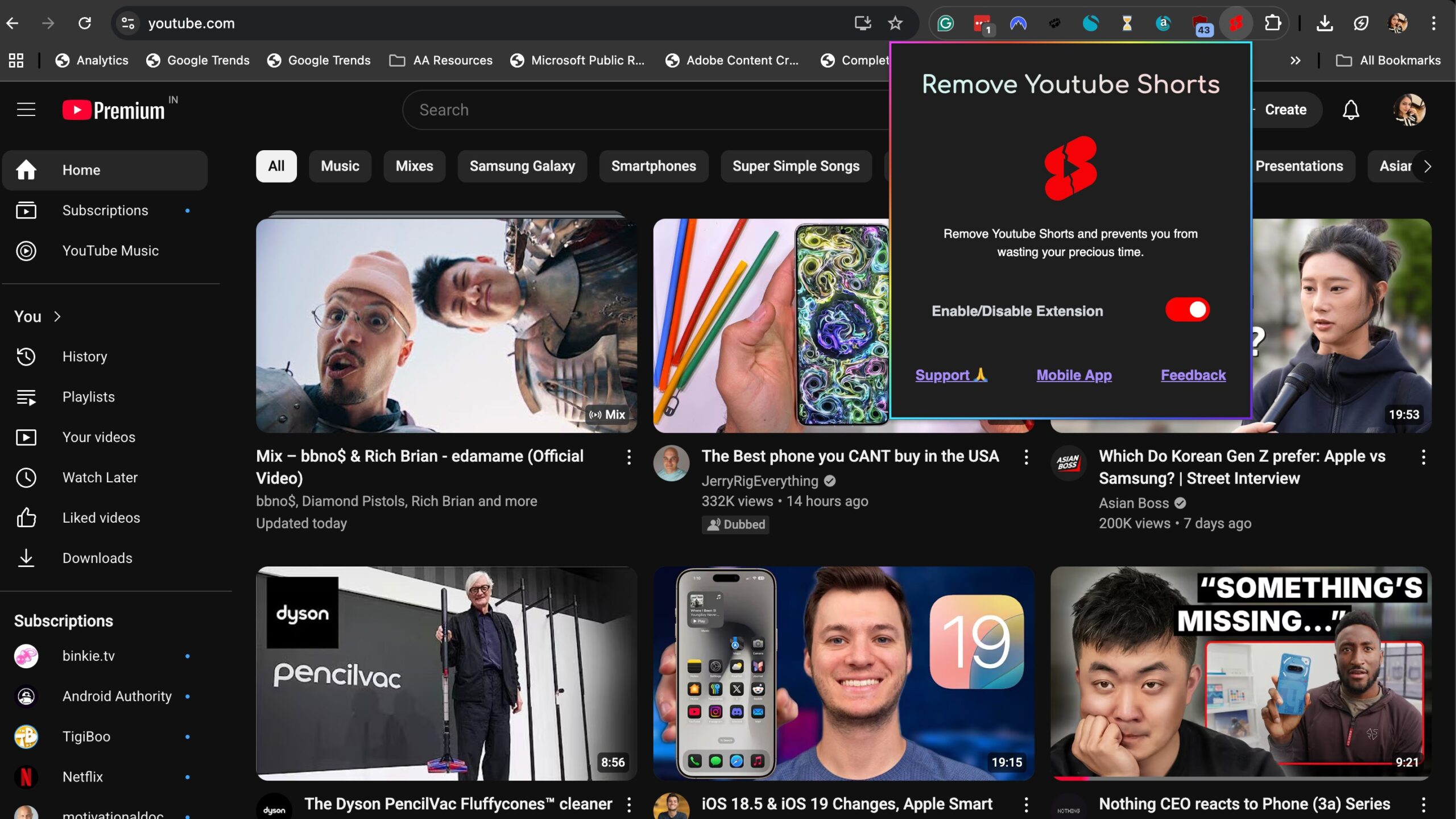Select the Music category chip
The height and width of the screenshot is (819, 1456).
point(340,166)
